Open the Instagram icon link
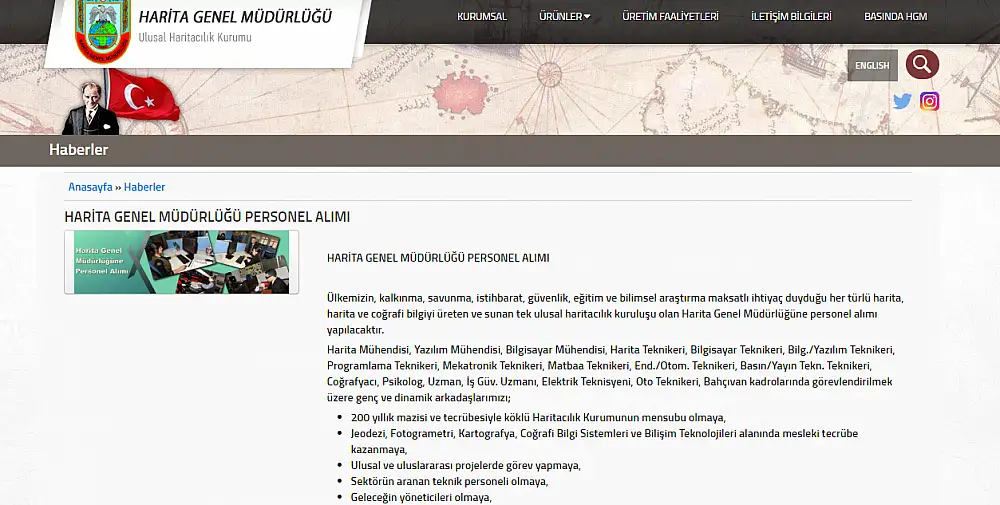 (x=929, y=101)
